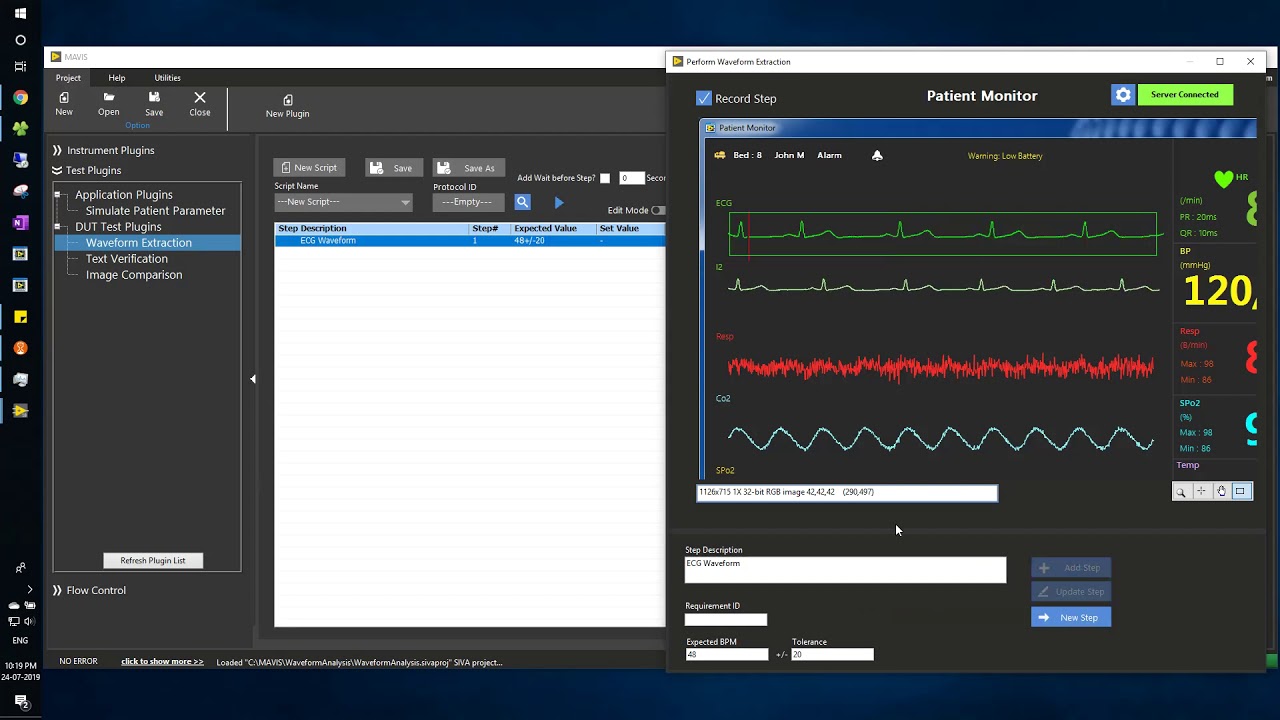Create a new project with New icon
Screen dimensions: 1280x720
click(x=64, y=104)
